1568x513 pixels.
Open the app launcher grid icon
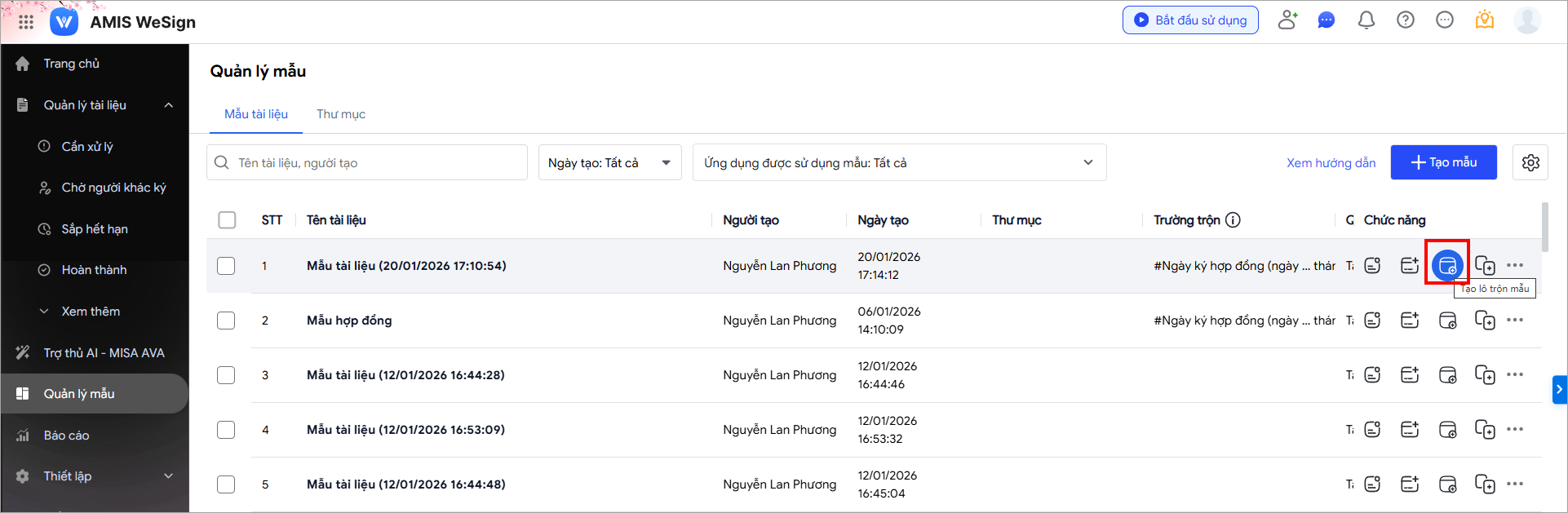point(26,22)
